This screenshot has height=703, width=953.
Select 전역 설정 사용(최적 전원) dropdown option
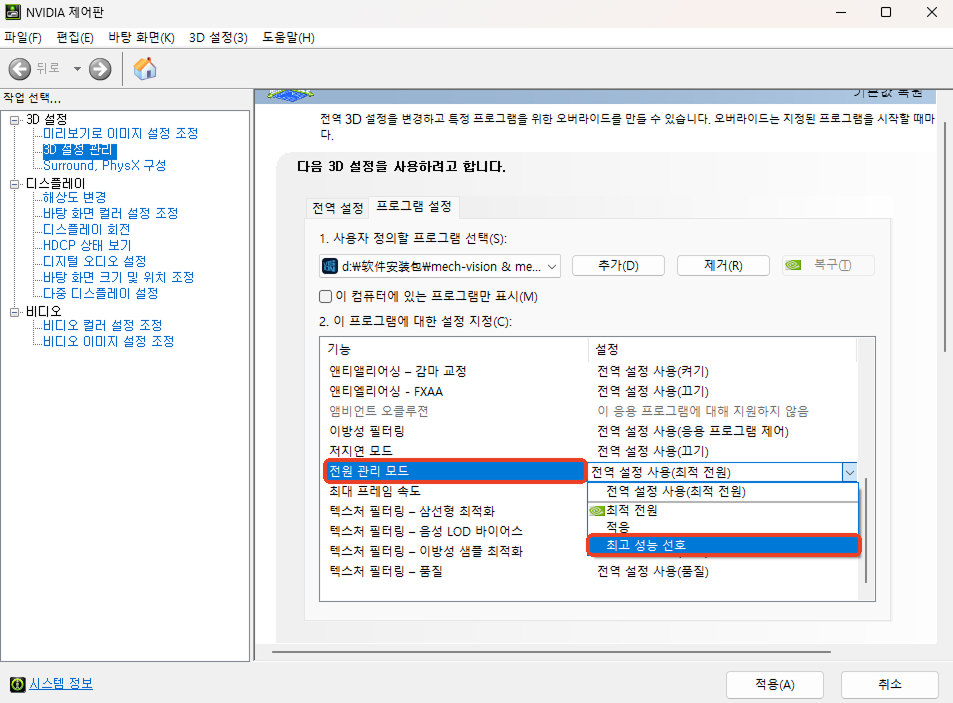click(723, 492)
